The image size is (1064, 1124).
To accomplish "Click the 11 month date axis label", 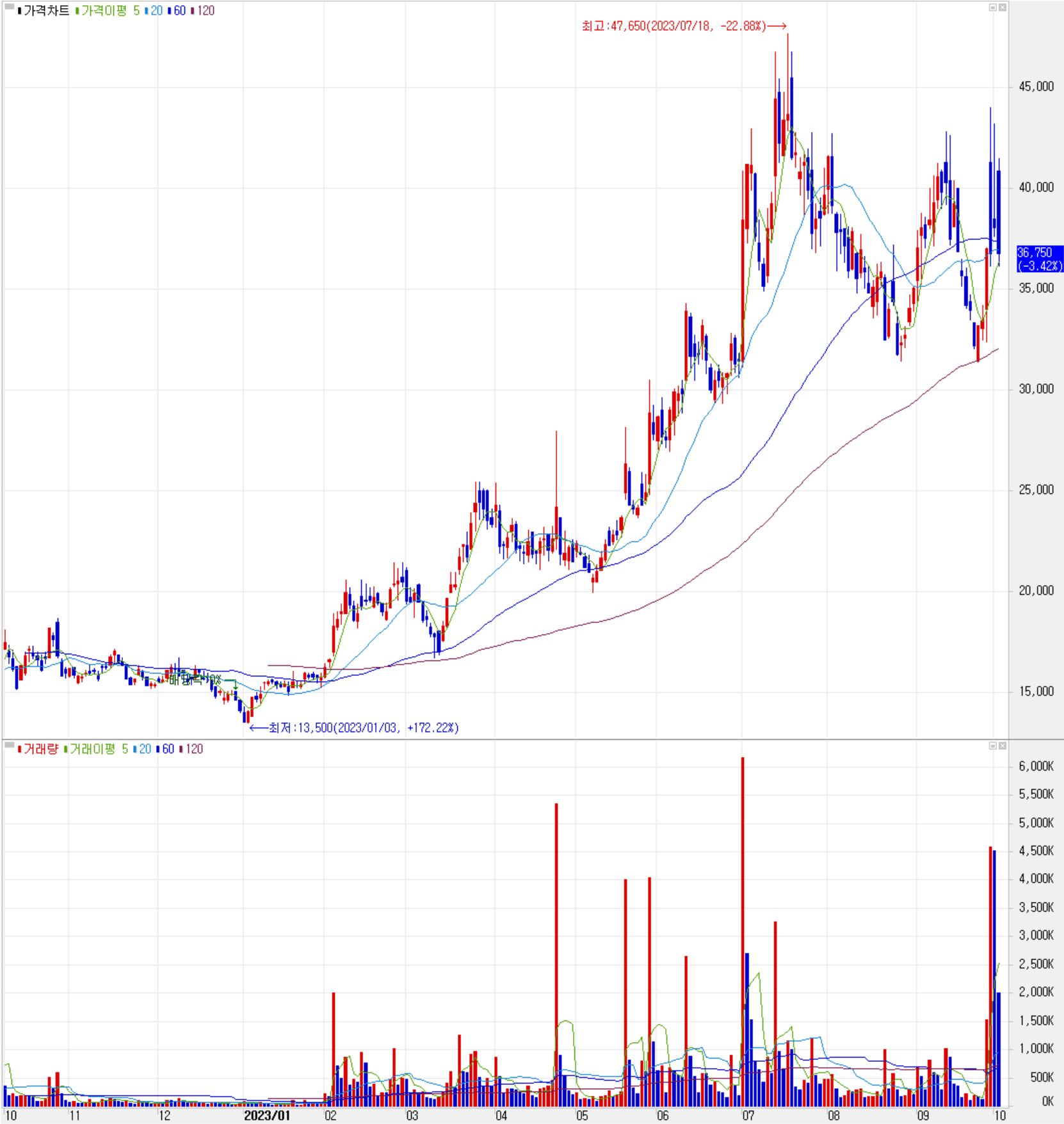I will pyautogui.click(x=75, y=1116).
